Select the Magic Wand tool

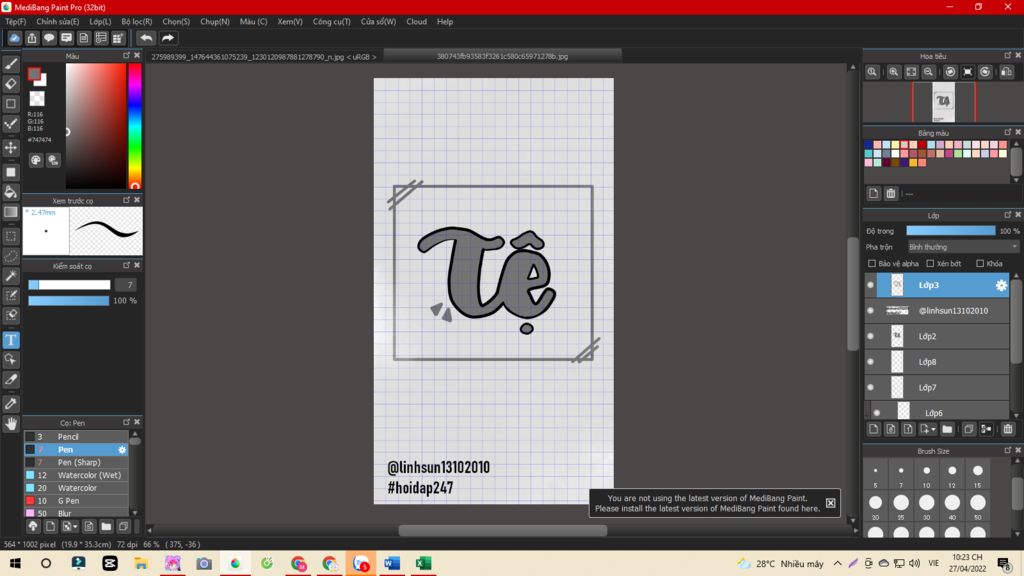click(x=11, y=276)
